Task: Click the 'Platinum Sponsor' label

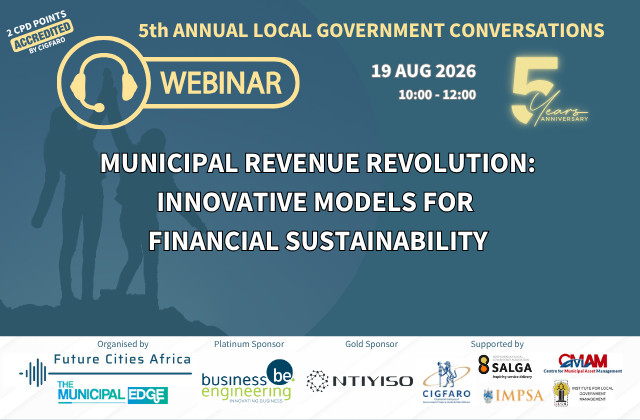Action: pos(249,344)
